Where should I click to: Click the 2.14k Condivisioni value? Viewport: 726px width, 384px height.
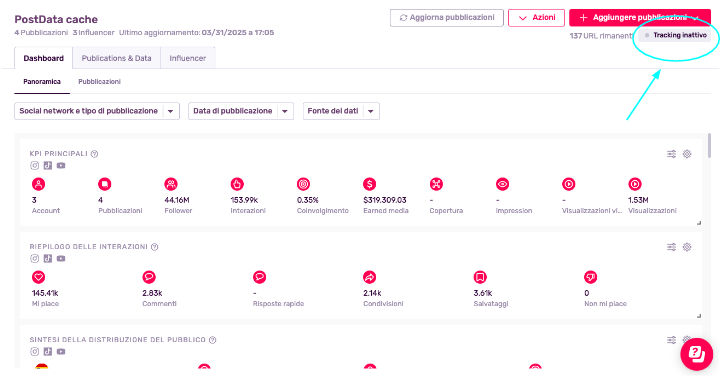tap(372, 293)
